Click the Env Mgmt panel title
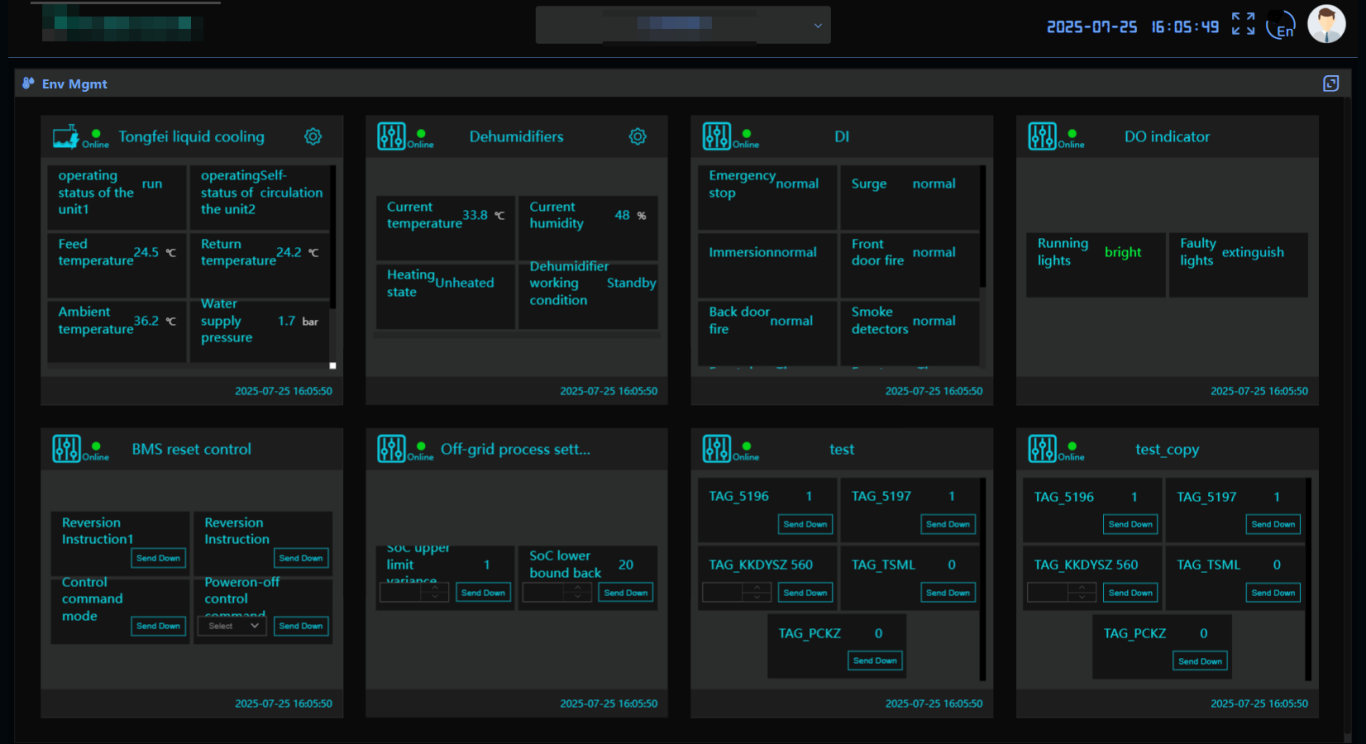The width and height of the screenshot is (1366, 744). point(74,84)
